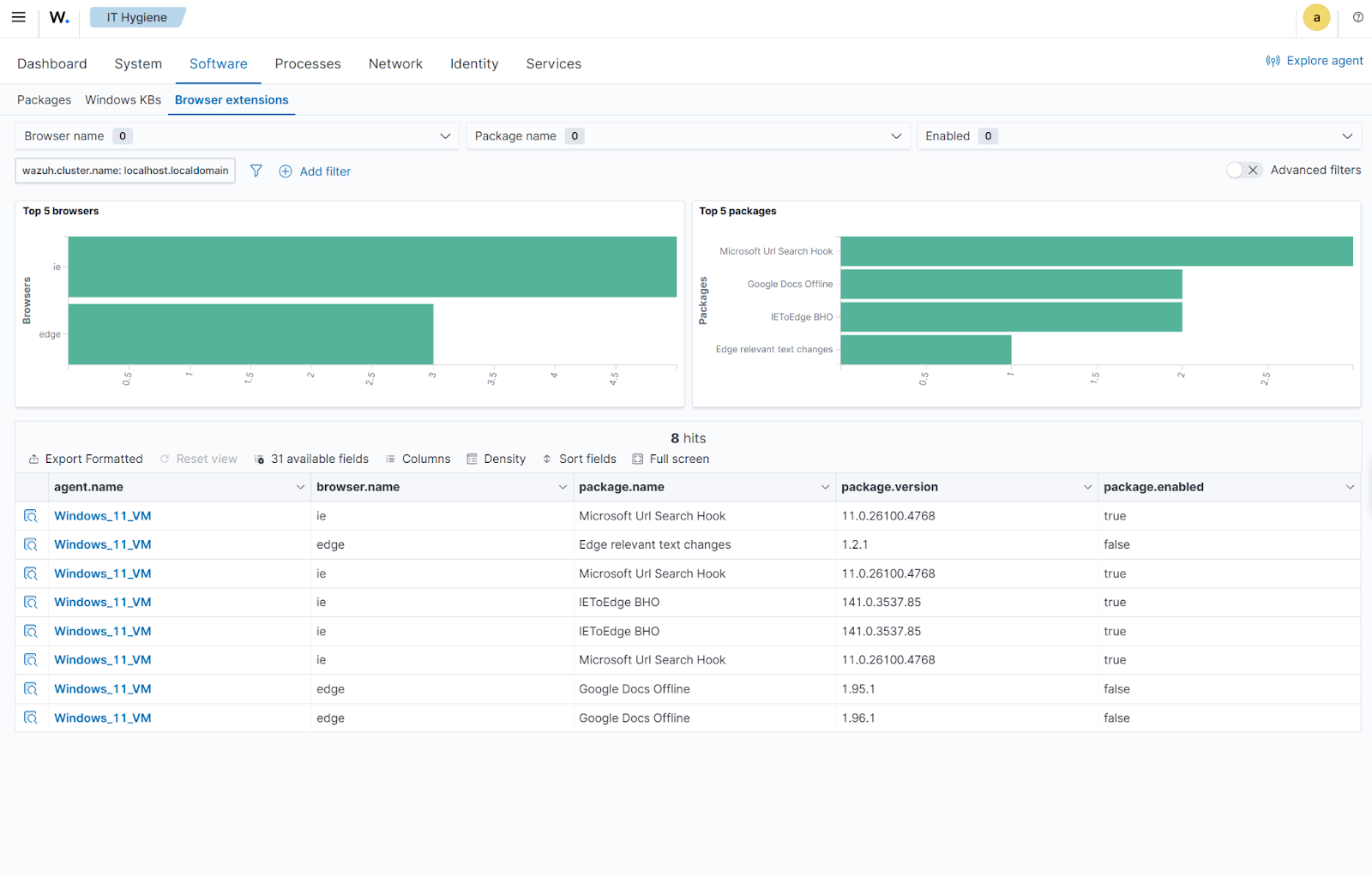Viewport: 1372px width, 877px height.
Task: Inspect details icon for Edge relevant text changes row
Action: 31,544
